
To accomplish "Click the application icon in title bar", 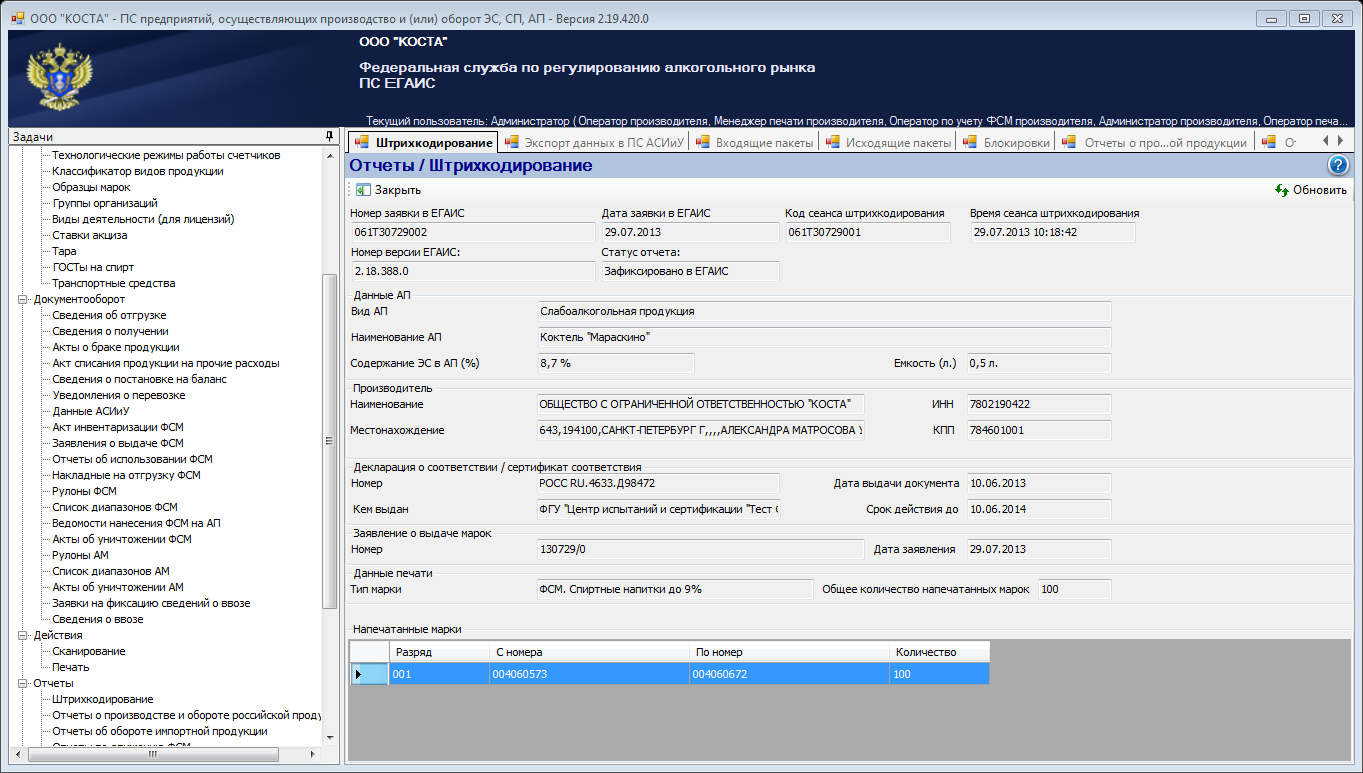I will tap(16, 18).
